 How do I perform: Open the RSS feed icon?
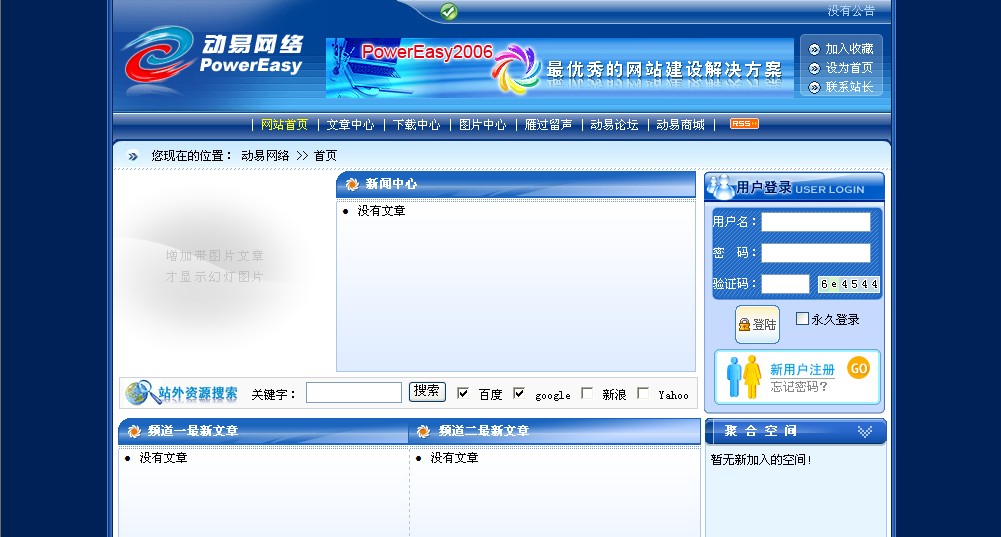(744, 124)
